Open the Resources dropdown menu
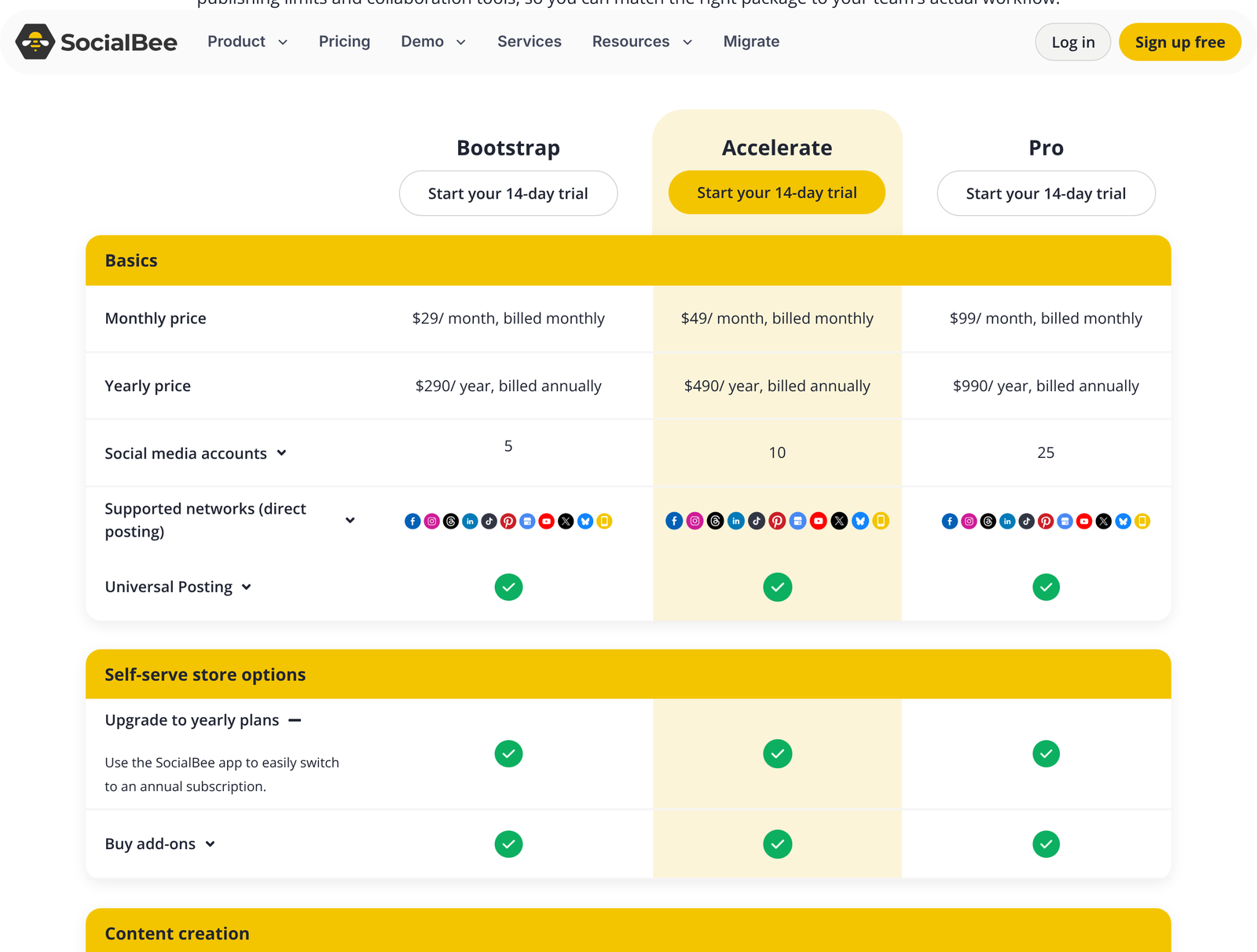The image size is (1257, 952). pos(642,42)
